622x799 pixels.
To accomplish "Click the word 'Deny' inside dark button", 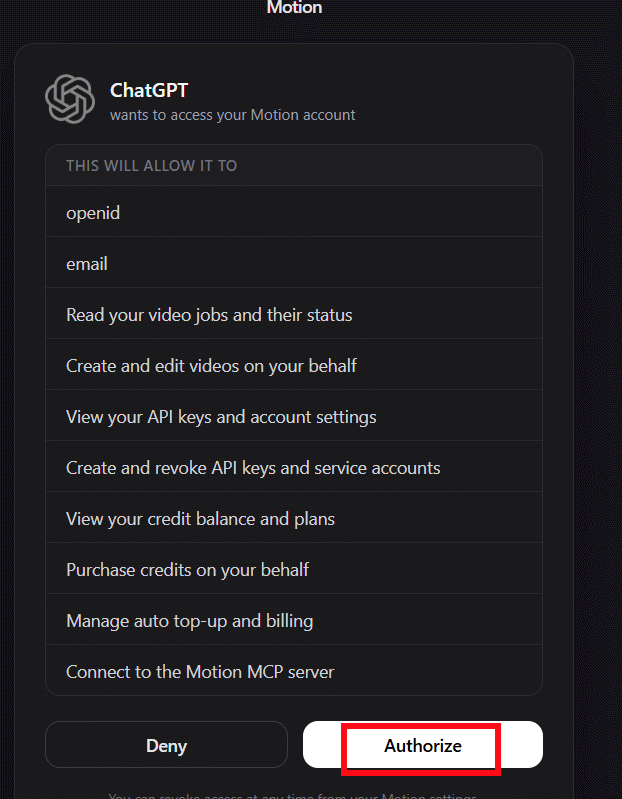I will click(x=167, y=745).
